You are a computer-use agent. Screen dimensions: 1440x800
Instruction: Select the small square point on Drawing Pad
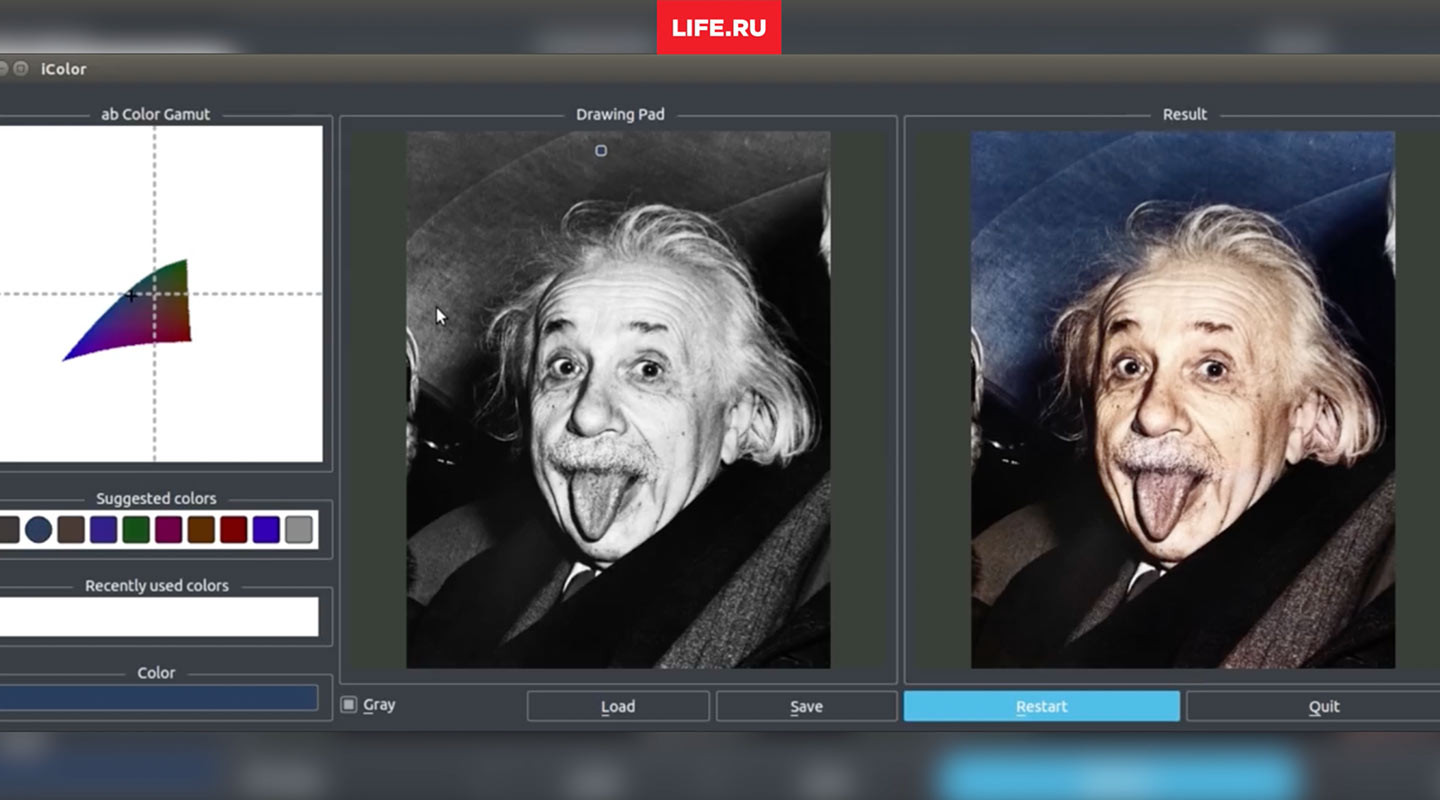tap(601, 151)
